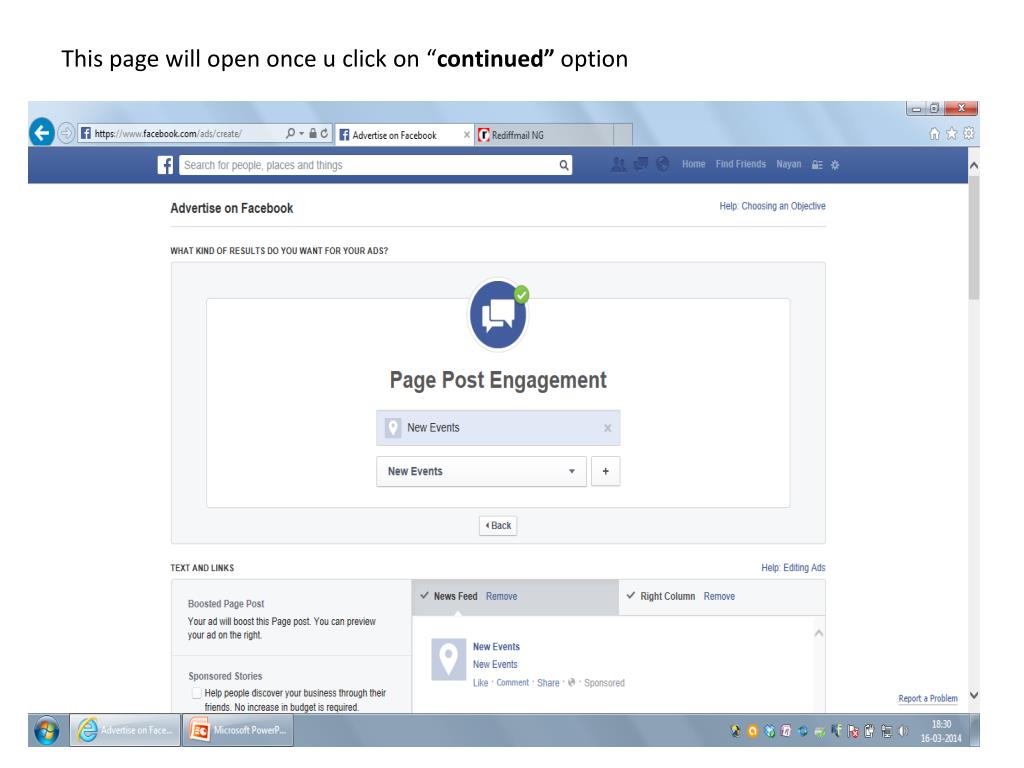Screen dimensions: 1024x768
Task: Click the browser forward arrow button
Action: tap(66, 133)
